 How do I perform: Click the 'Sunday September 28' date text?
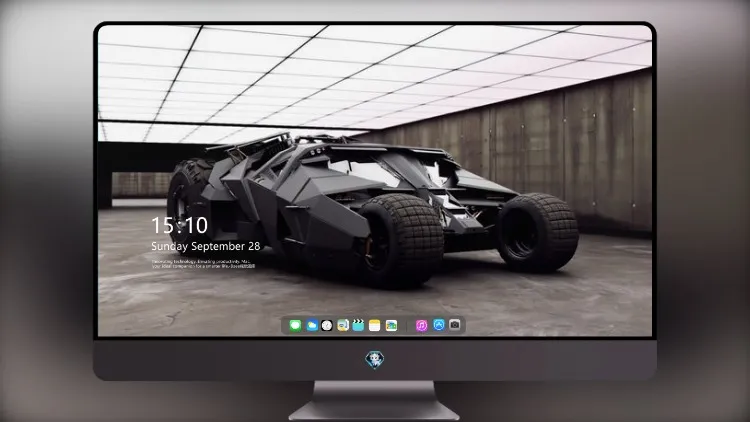point(206,246)
